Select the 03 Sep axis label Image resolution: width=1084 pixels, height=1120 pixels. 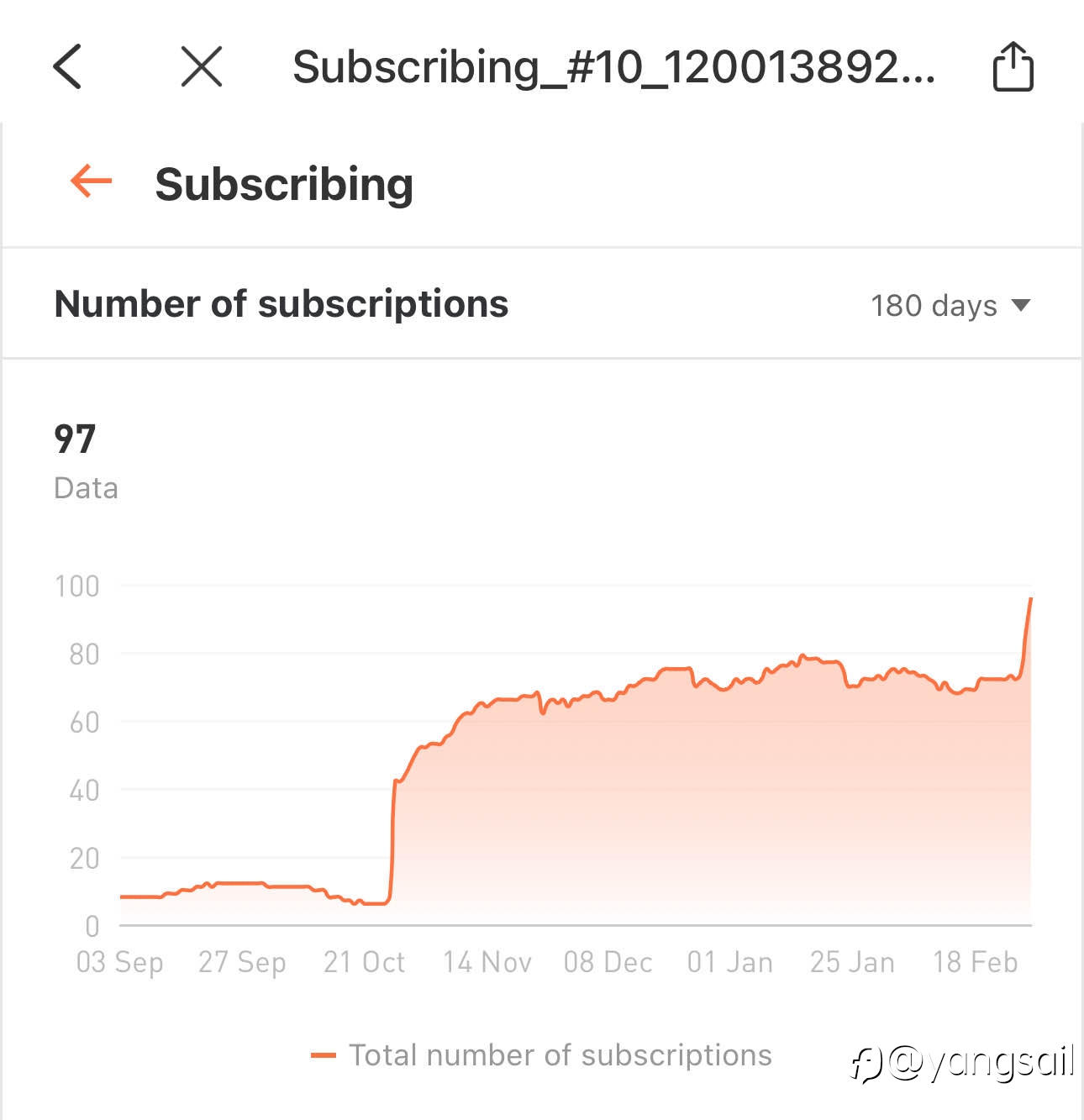(119, 962)
